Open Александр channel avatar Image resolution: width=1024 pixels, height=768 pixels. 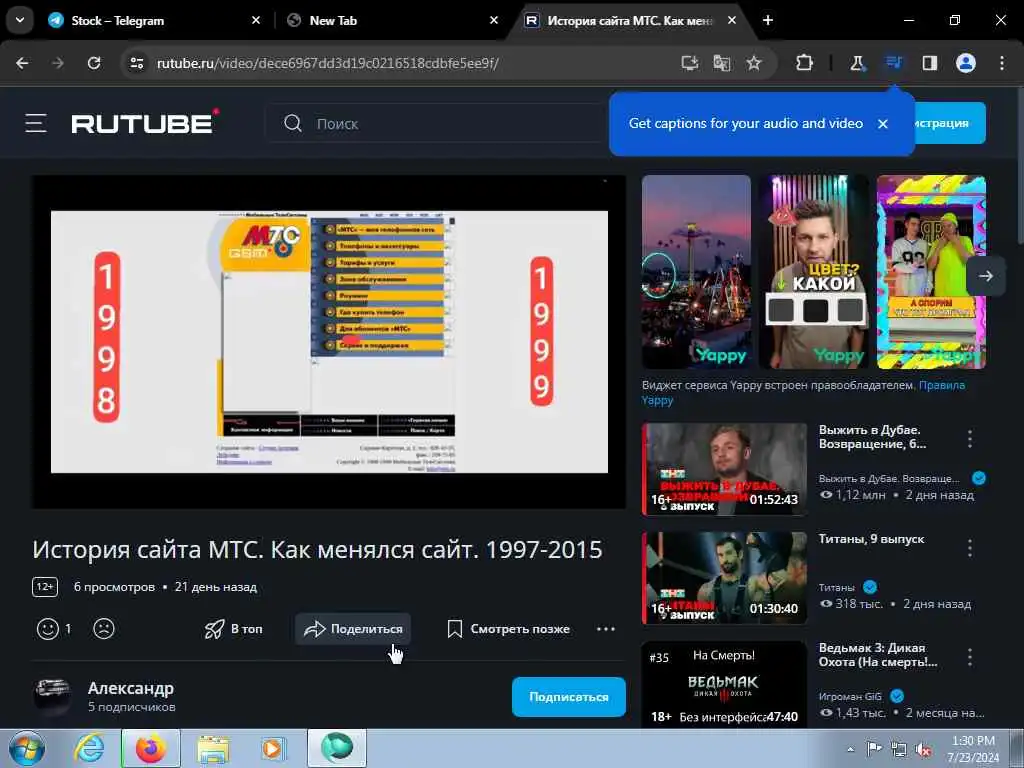(x=52, y=697)
